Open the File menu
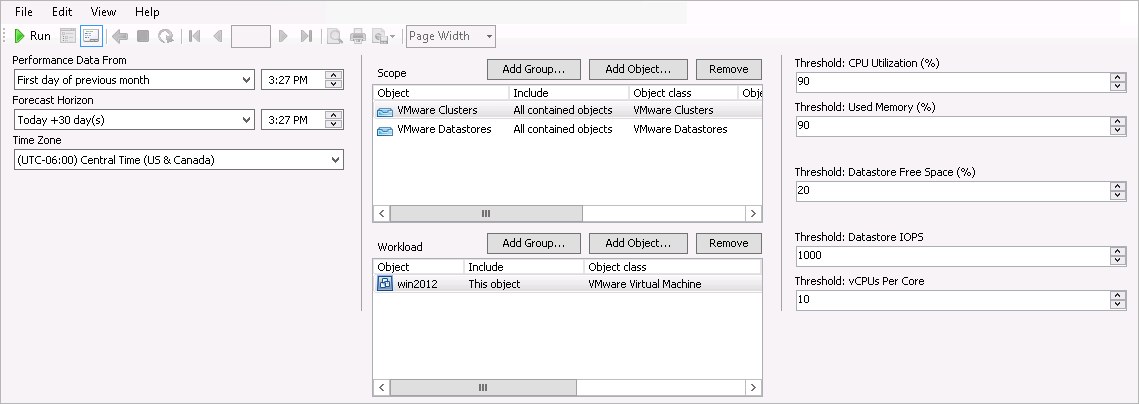Viewport: 1139px width, 404px height. (x=24, y=12)
